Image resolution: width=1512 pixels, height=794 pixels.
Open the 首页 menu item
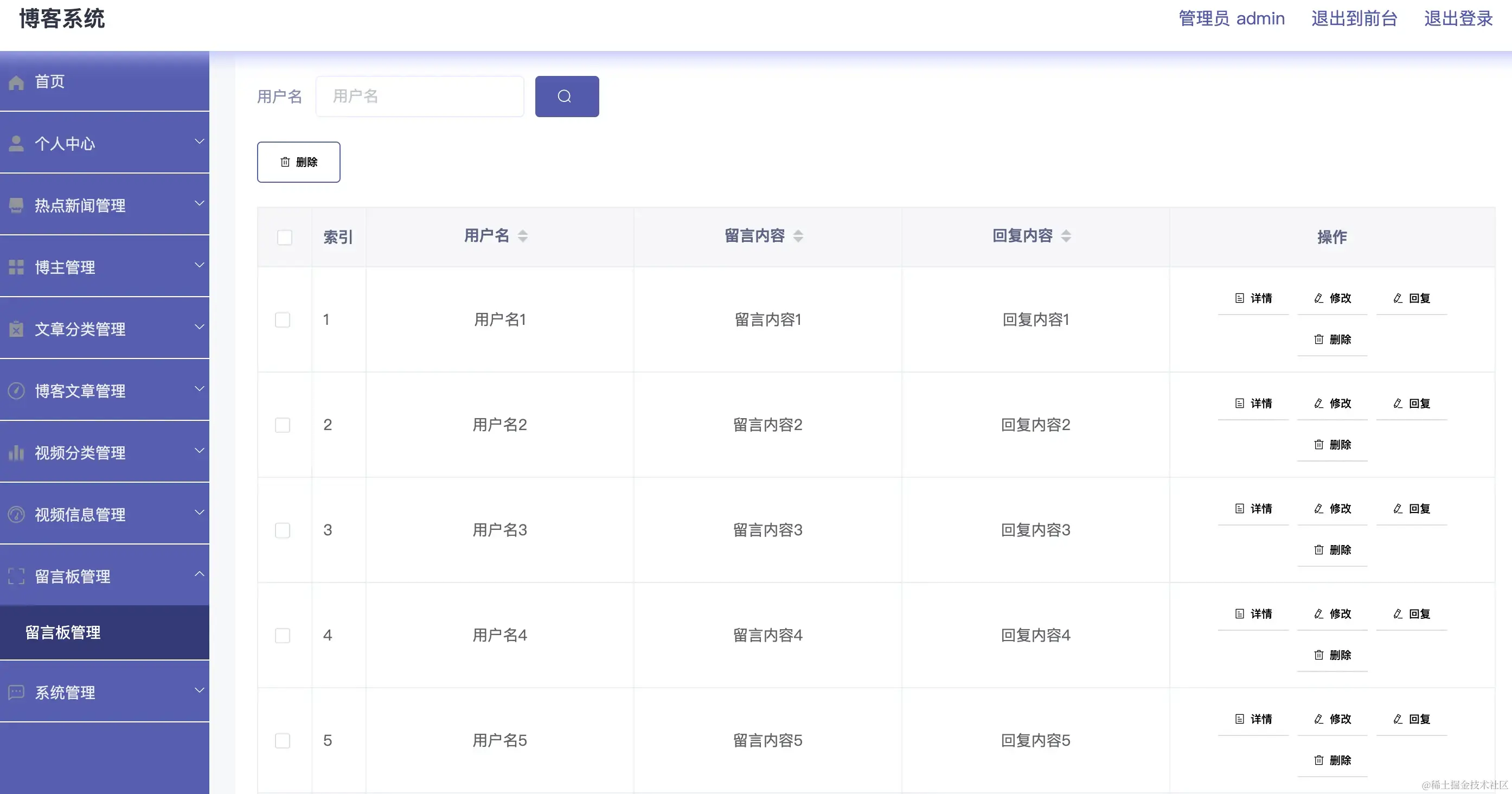click(x=105, y=81)
